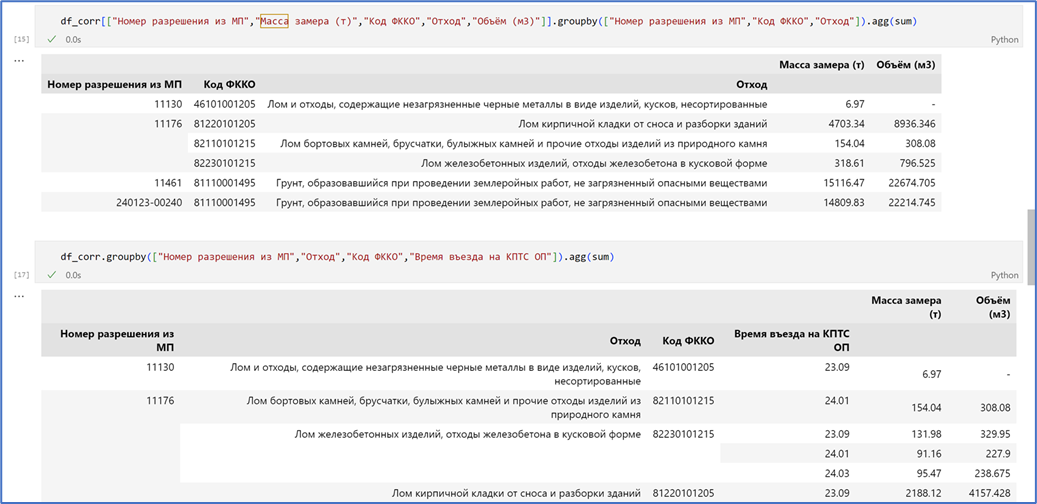
Task: Click the execution count [17] label
Action: [21, 275]
